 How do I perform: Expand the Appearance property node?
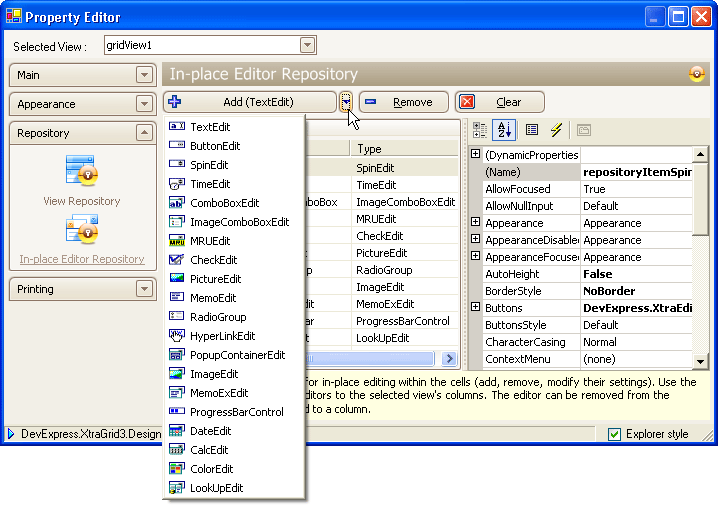pyautogui.click(x=475, y=222)
